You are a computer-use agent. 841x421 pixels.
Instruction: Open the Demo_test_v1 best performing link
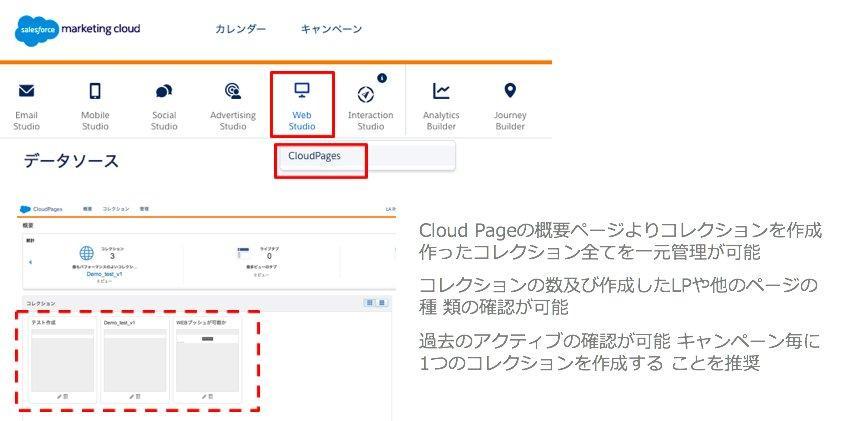(x=105, y=274)
